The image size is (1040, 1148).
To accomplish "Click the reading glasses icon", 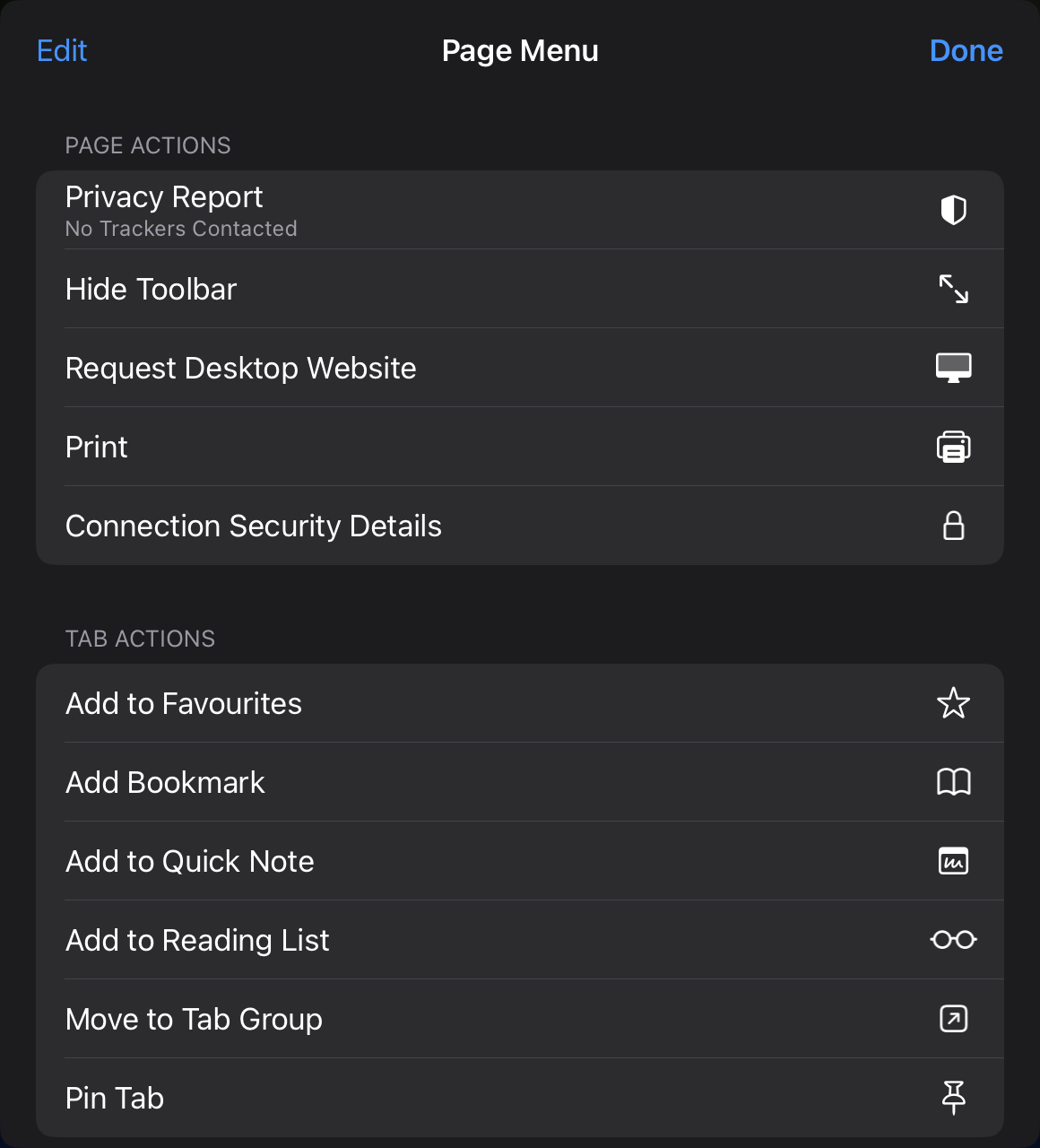I will 953,940.
